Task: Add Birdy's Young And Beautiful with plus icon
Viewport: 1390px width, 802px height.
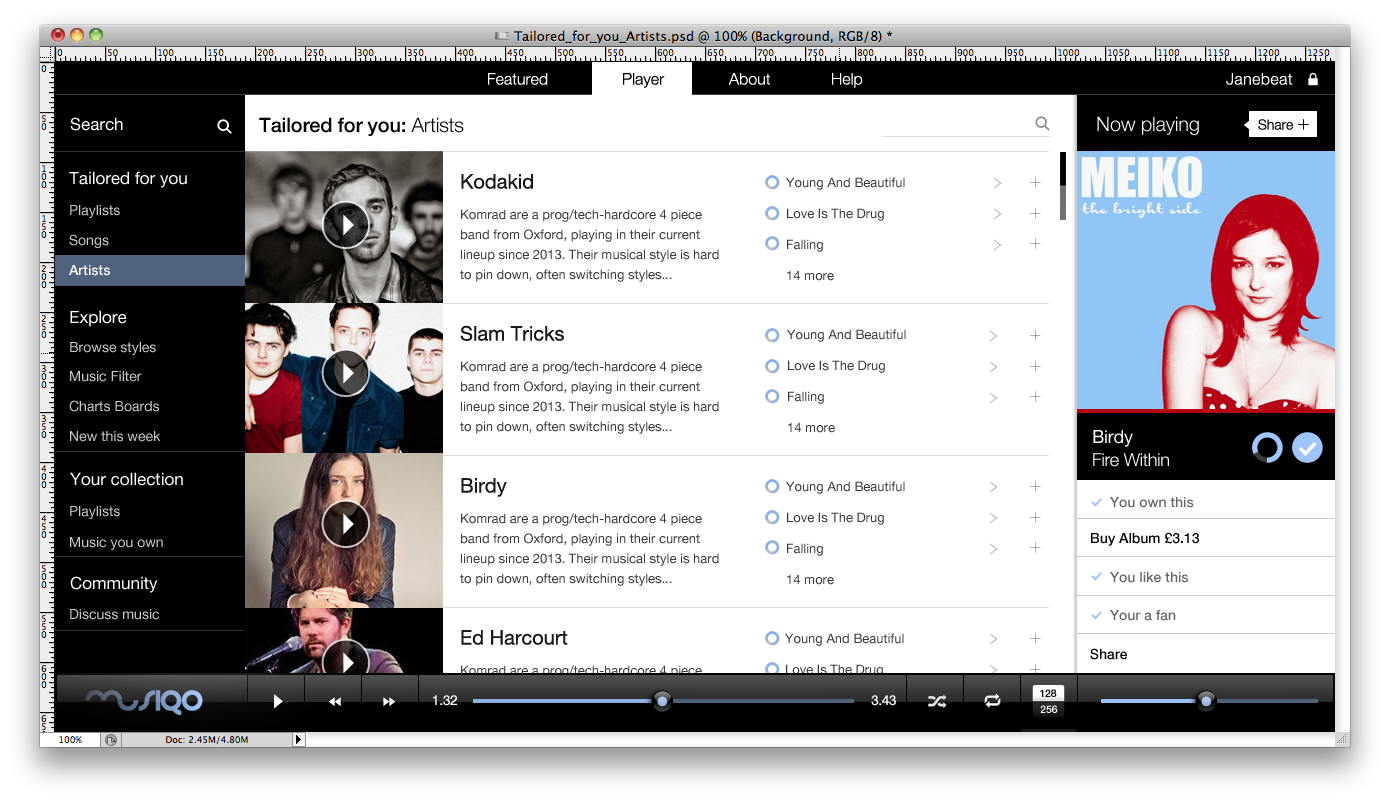Action: click(1035, 486)
